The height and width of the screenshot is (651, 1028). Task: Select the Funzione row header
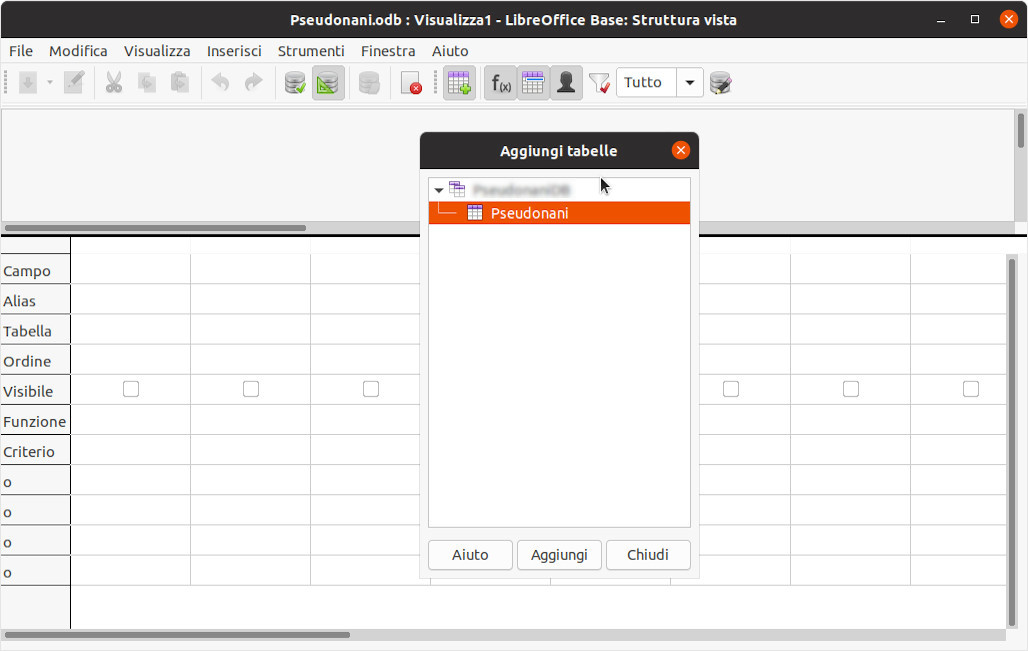point(35,422)
